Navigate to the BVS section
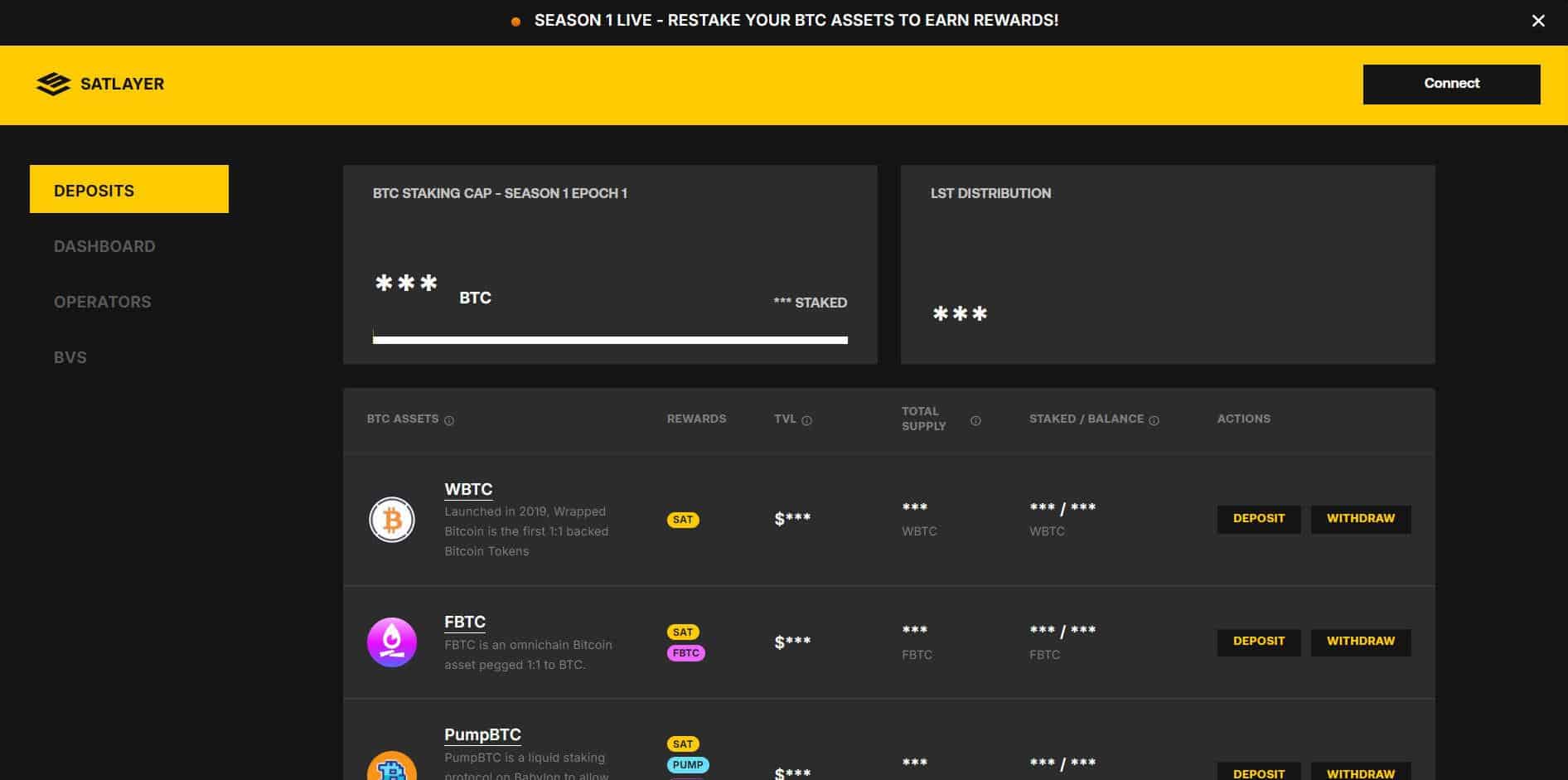This screenshot has height=780, width=1568. [70, 357]
